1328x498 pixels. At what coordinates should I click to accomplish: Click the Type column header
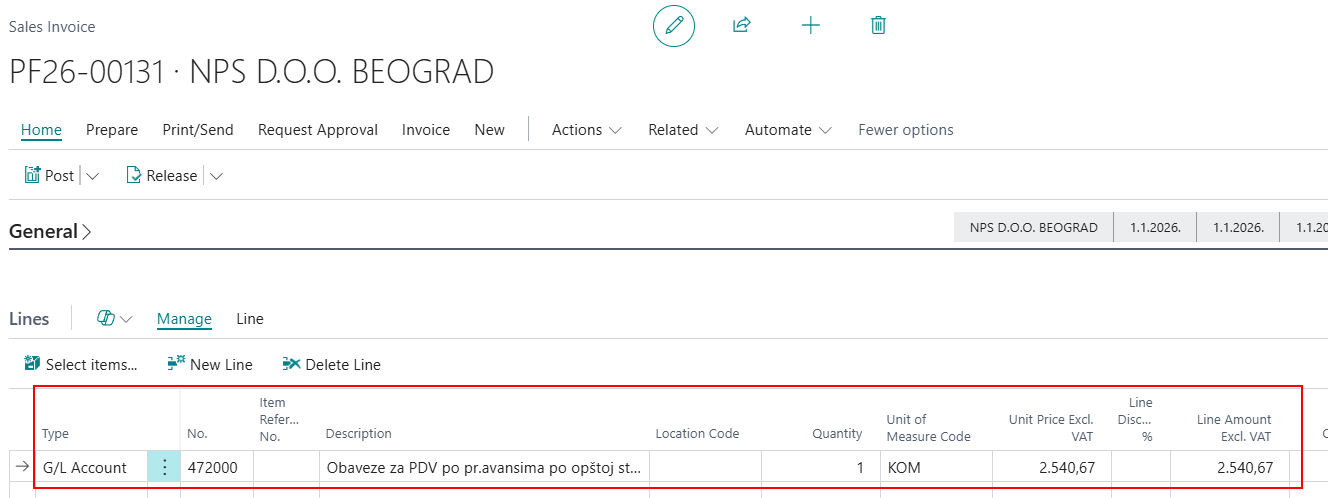pyautogui.click(x=55, y=434)
